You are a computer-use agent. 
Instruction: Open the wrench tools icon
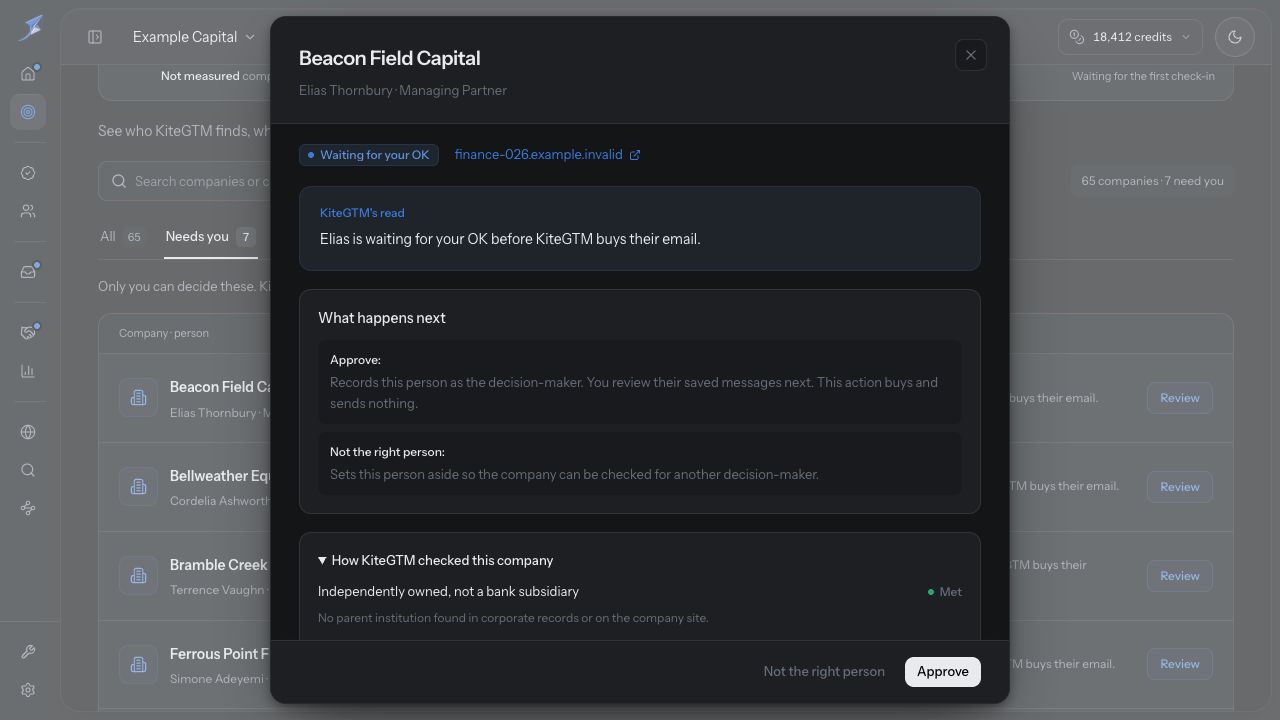pyautogui.click(x=28, y=652)
